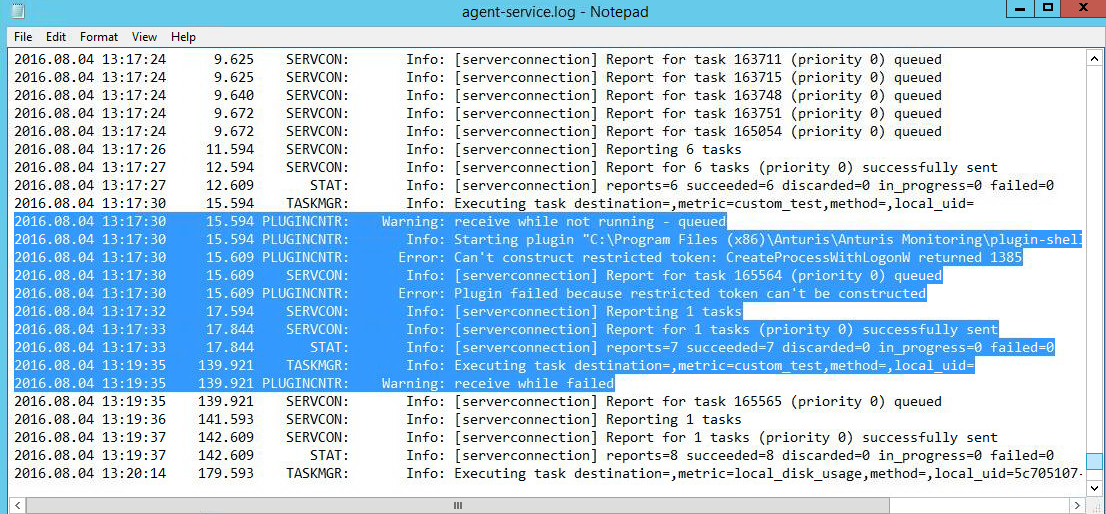Click the 'reports=6 succeeded=6' STAT line
This screenshot has width=1106, height=514.
coord(534,185)
